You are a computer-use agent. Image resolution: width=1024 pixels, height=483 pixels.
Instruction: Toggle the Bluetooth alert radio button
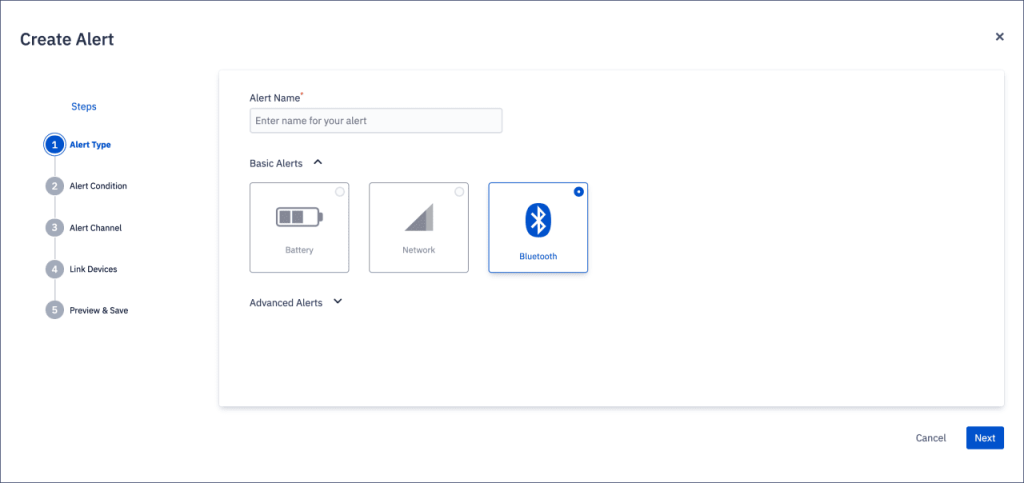tap(579, 192)
